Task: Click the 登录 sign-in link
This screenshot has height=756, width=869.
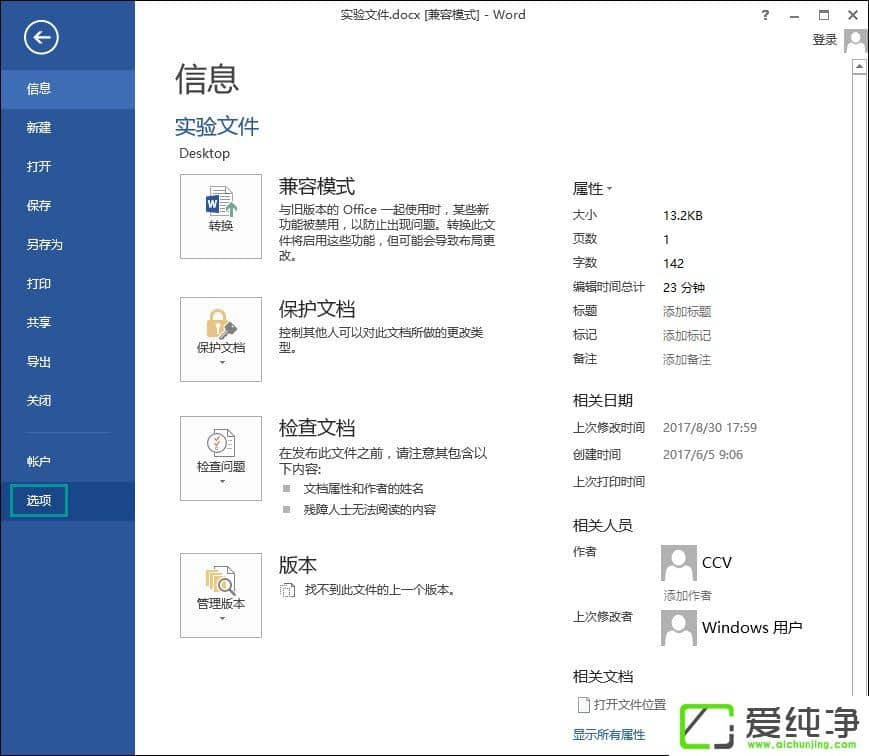Action: (825, 40)
